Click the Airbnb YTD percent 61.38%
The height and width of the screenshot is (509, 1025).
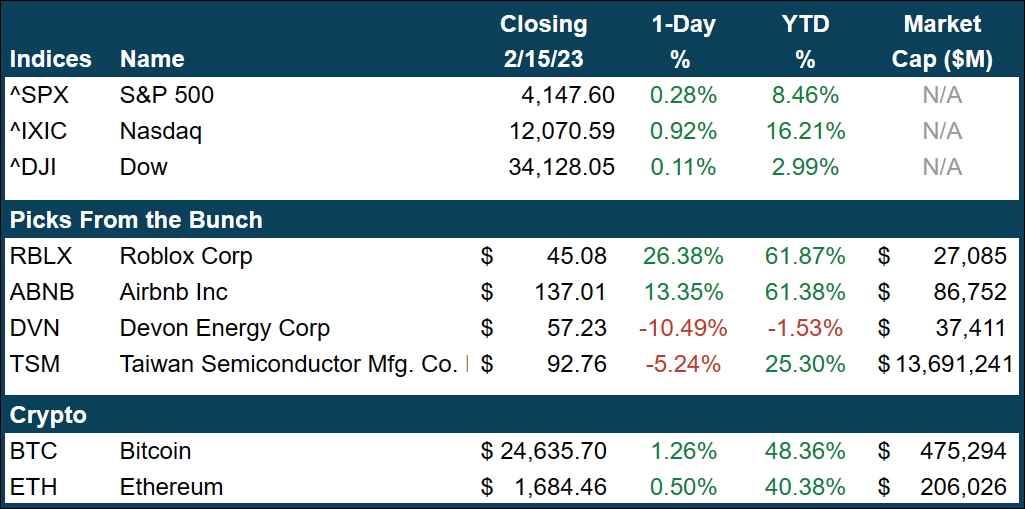click(x=805, y=292)
